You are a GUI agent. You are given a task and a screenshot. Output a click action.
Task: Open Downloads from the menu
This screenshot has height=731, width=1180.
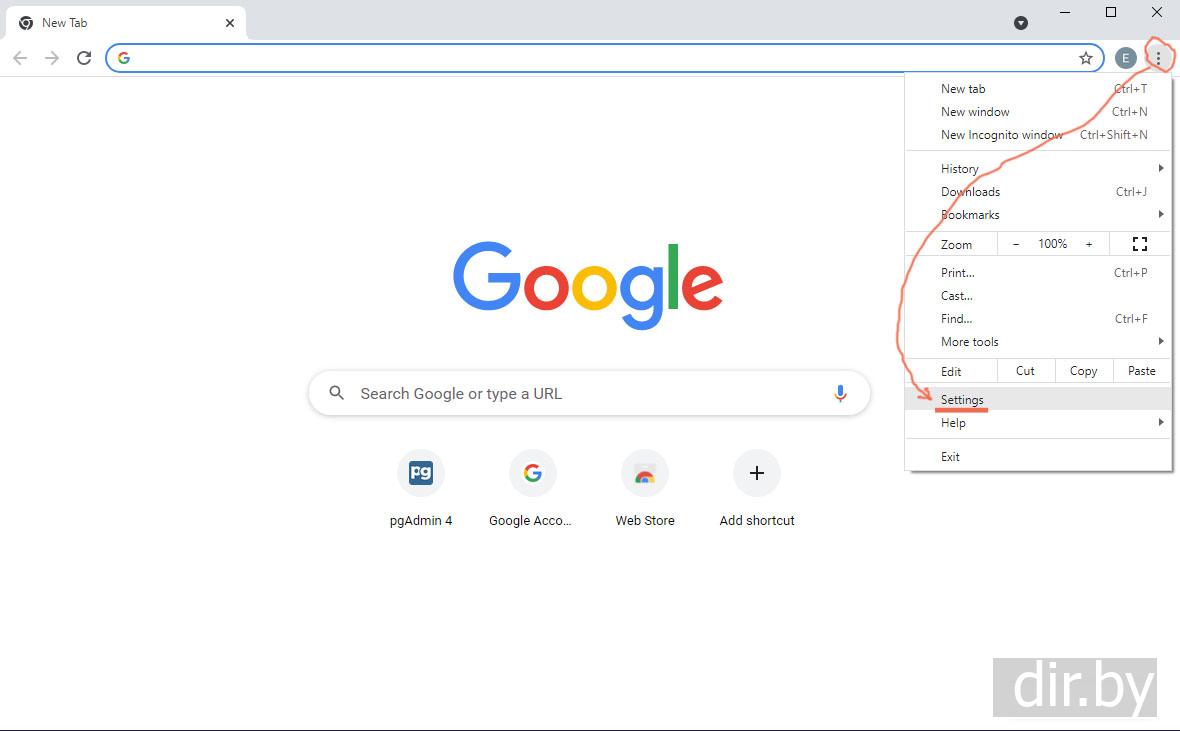1039,192
